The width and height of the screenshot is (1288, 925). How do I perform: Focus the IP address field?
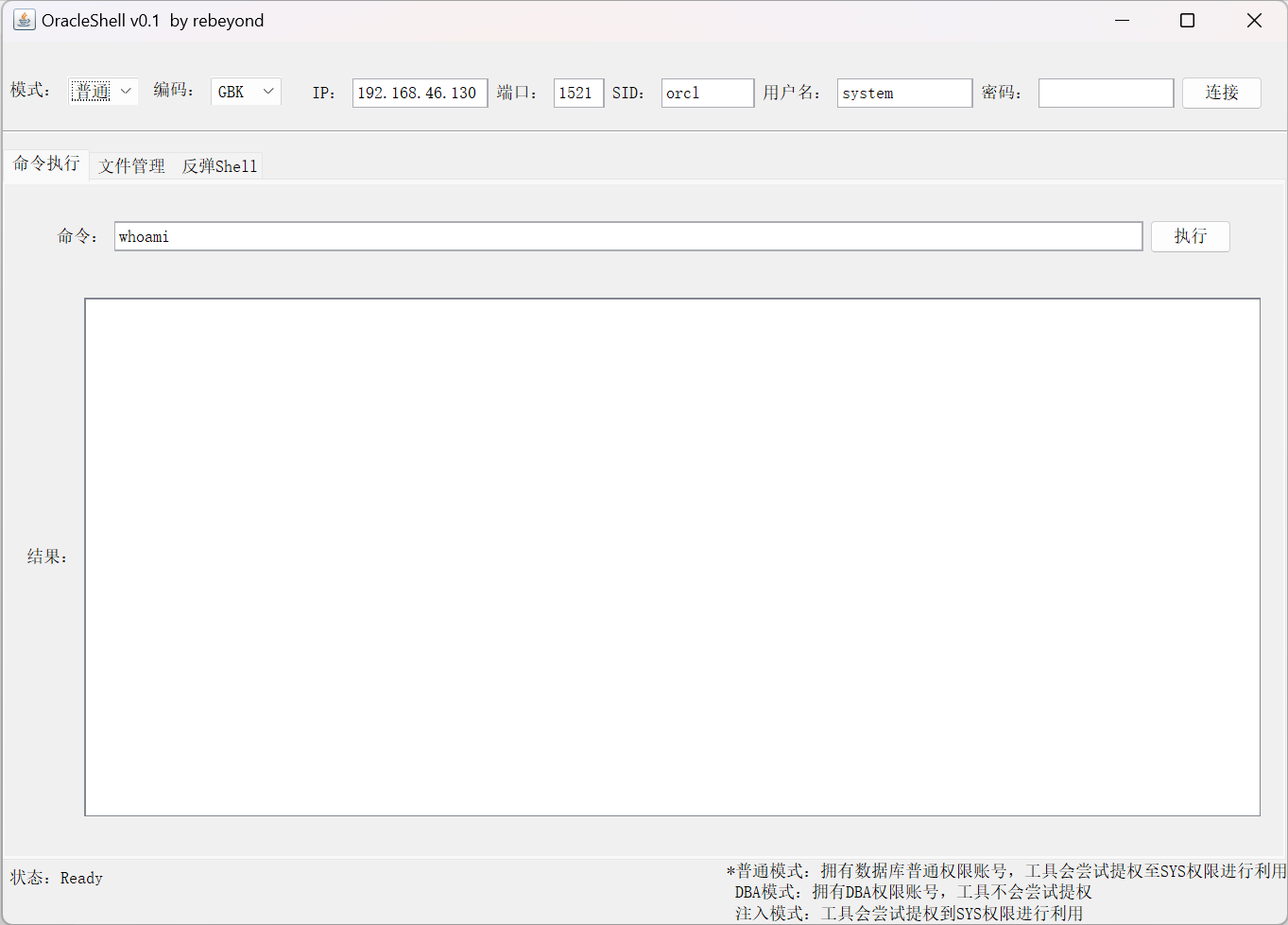click(x=420, y=93)
